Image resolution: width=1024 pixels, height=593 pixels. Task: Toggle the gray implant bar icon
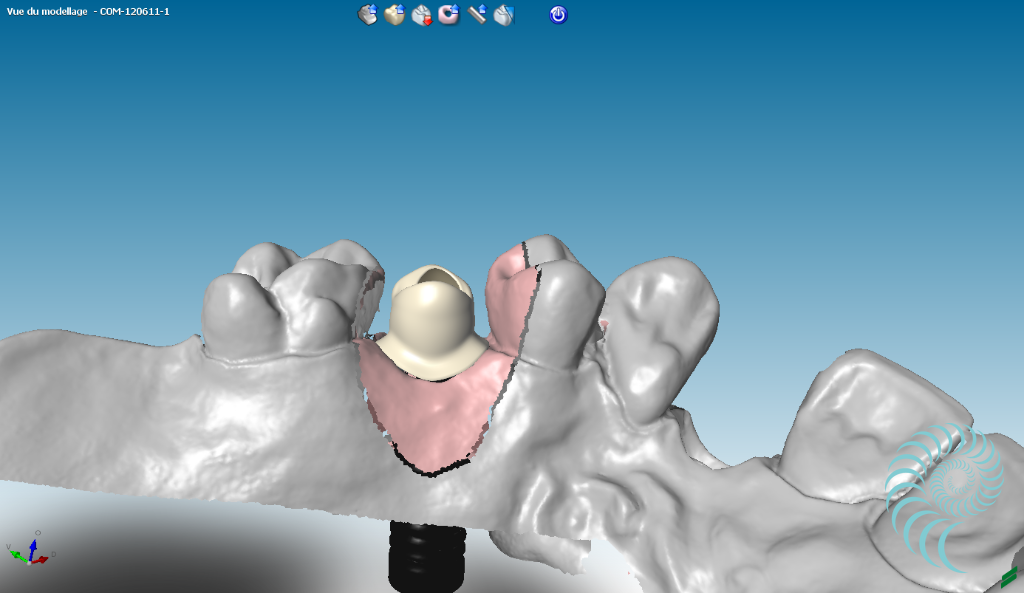477,14
